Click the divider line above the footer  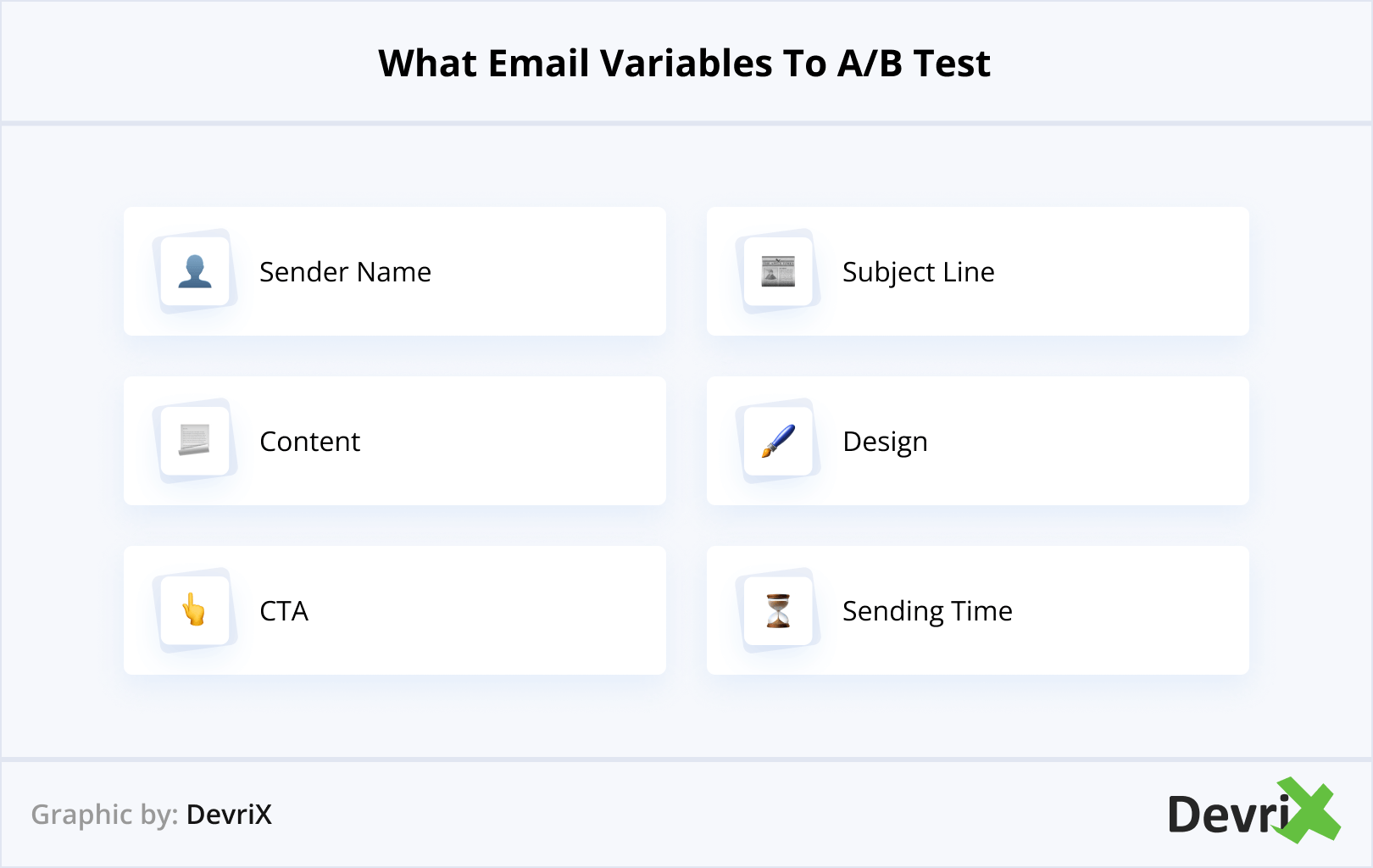point(686,759)
